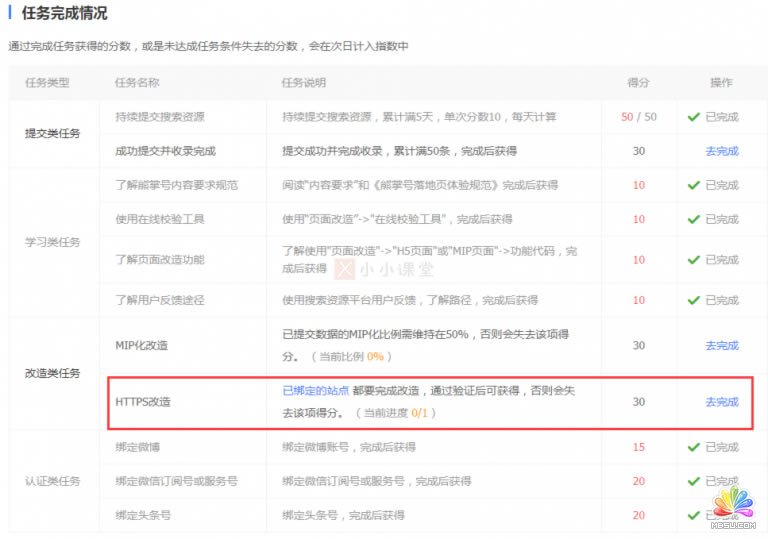This screenshot has height=539, width=768.
Task: Open the 已绑定的站点 blue link
Action: point(315,391)
